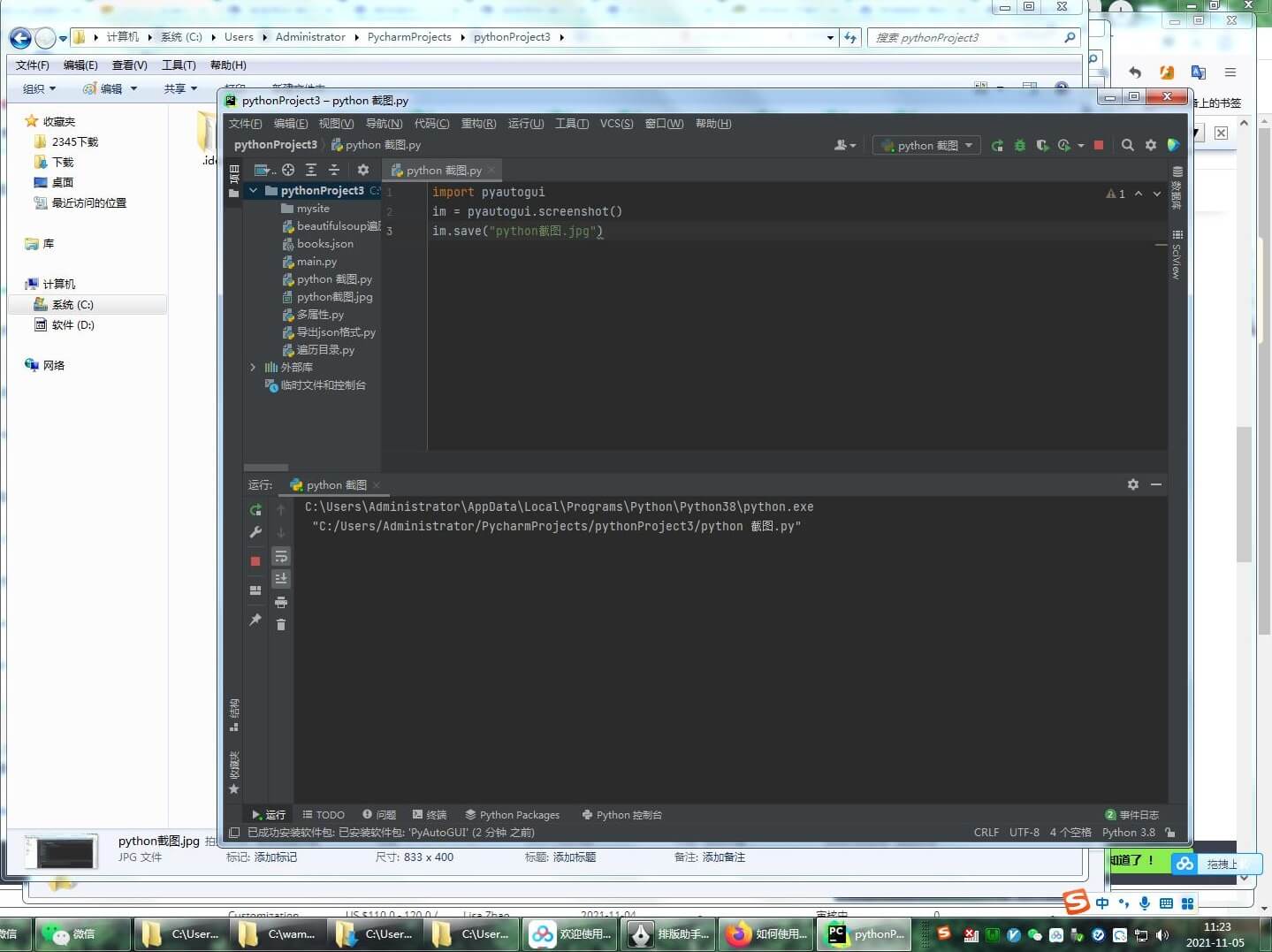Switch to the 问题 problems tab
Screen dimensions: 1272x952
(379, 815)
